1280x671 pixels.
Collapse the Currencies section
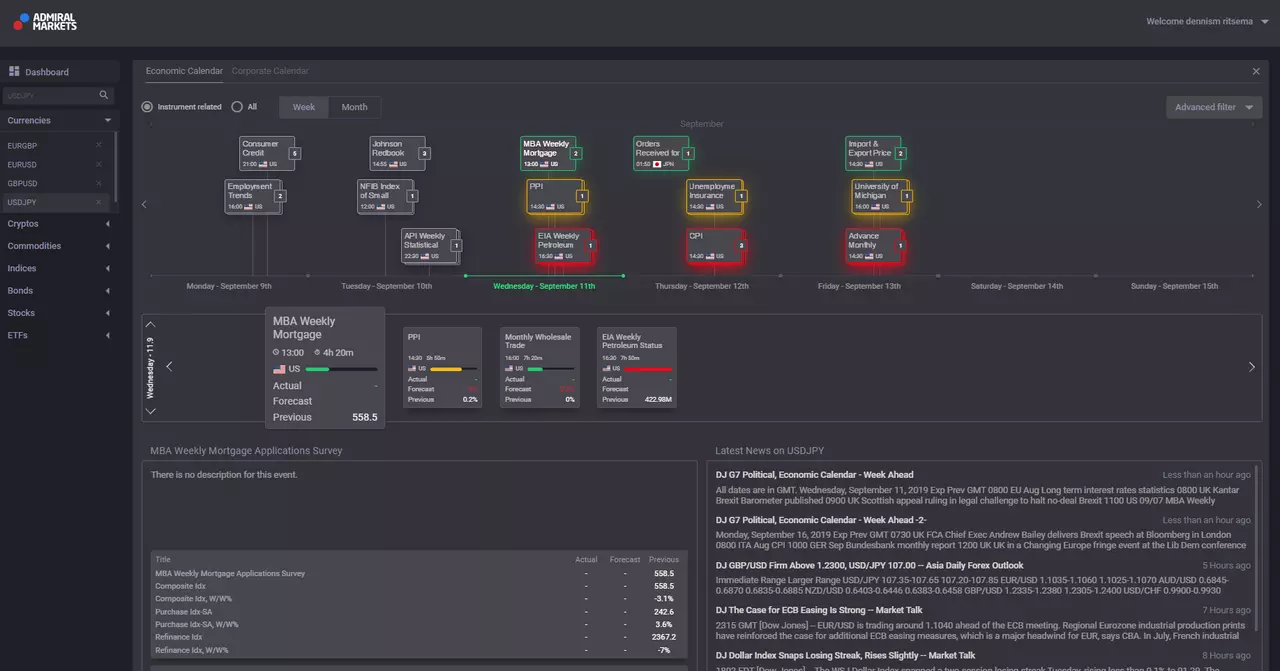click(60, 120)
